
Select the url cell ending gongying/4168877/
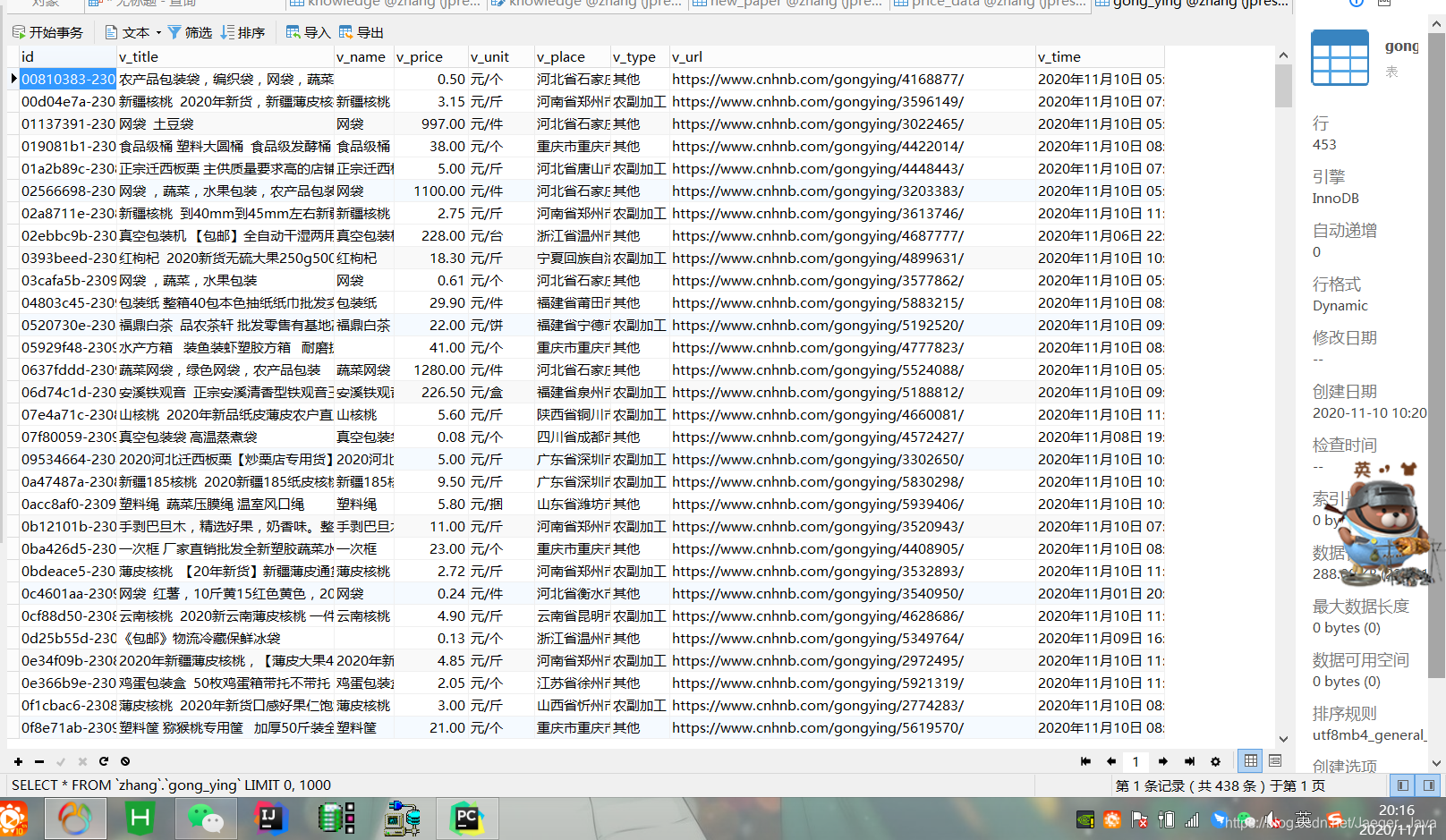point(853,79)
